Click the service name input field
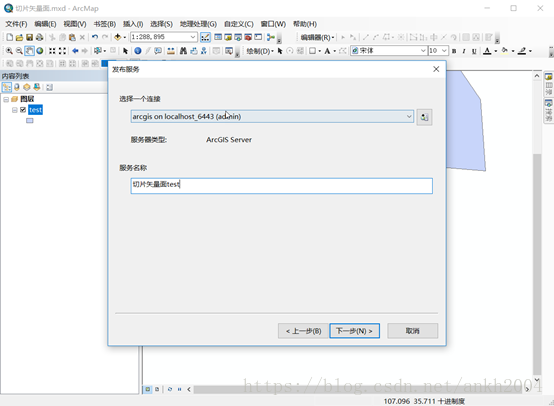 click(x=282, y=186)
